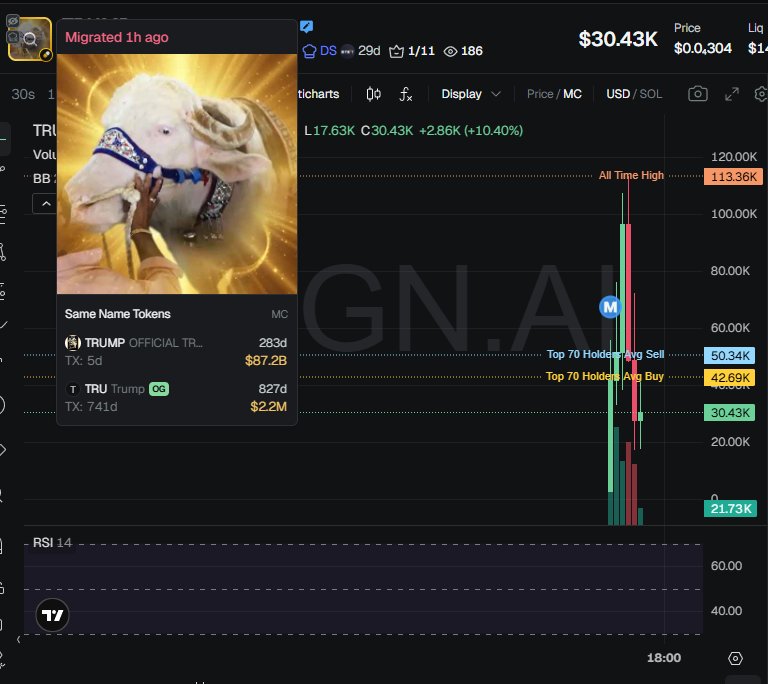
Task: Click the blue edit note icon
Action: tap(307, 26)
